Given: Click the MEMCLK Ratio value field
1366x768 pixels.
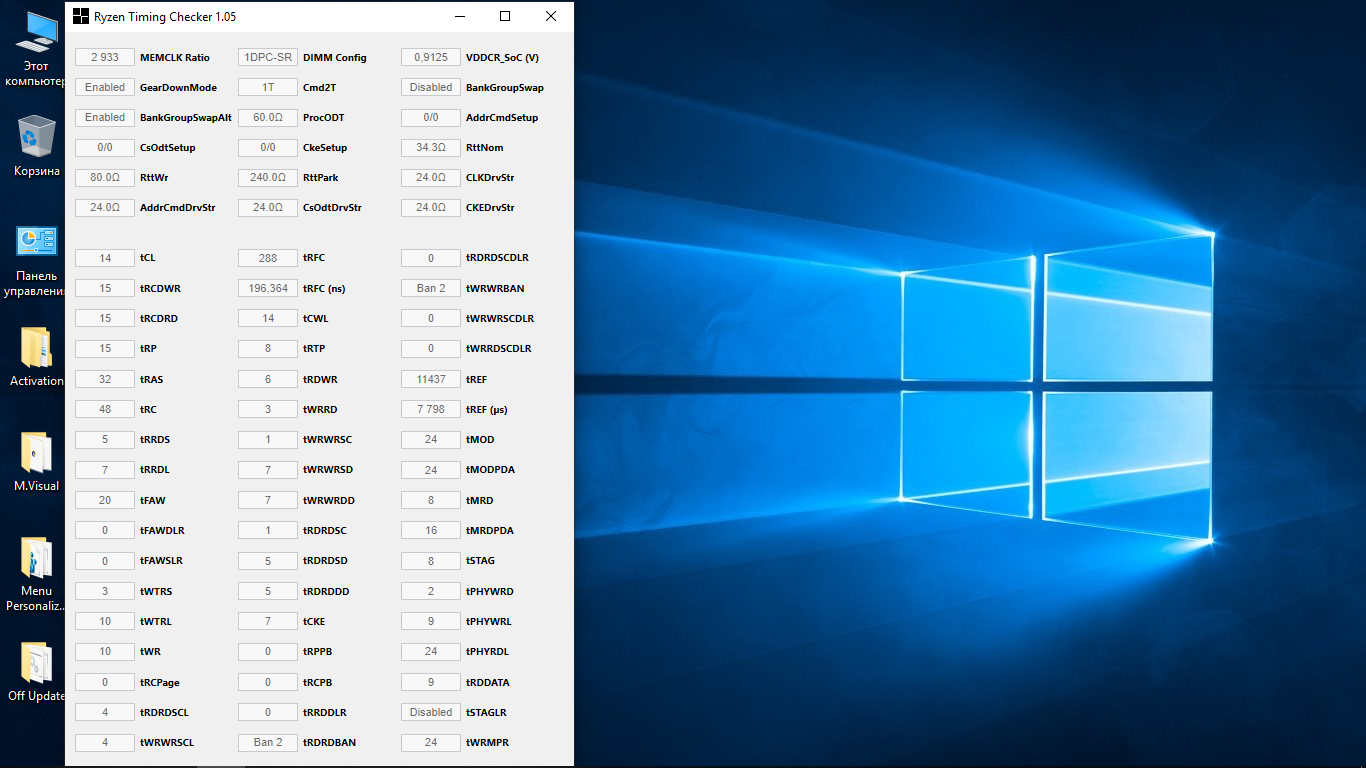Looking at the screenshot, I should pyautogui.click(x=105, y=58).
